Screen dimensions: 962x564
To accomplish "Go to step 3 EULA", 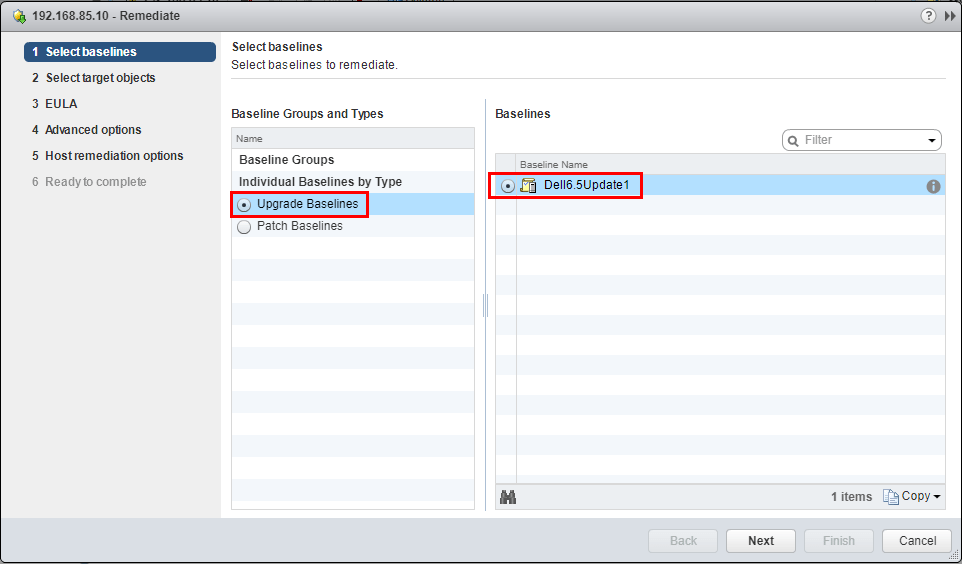I will (55, 104).
